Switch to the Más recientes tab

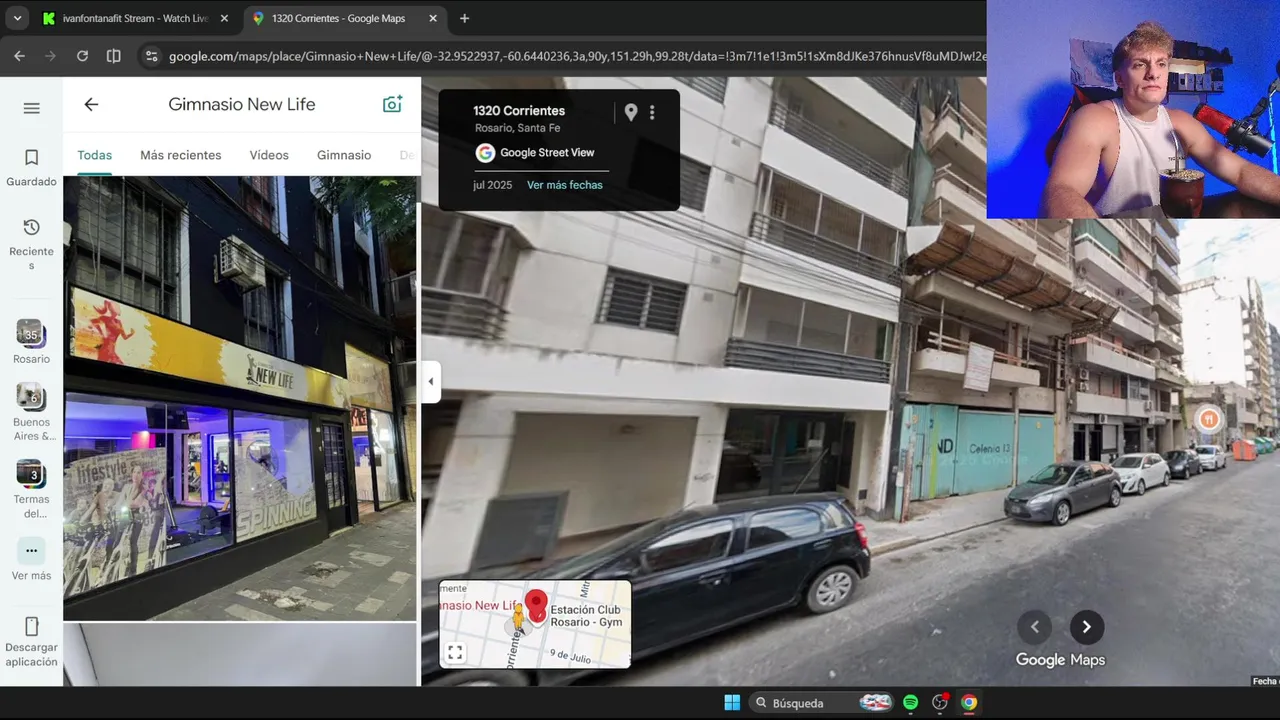(181, 155)
